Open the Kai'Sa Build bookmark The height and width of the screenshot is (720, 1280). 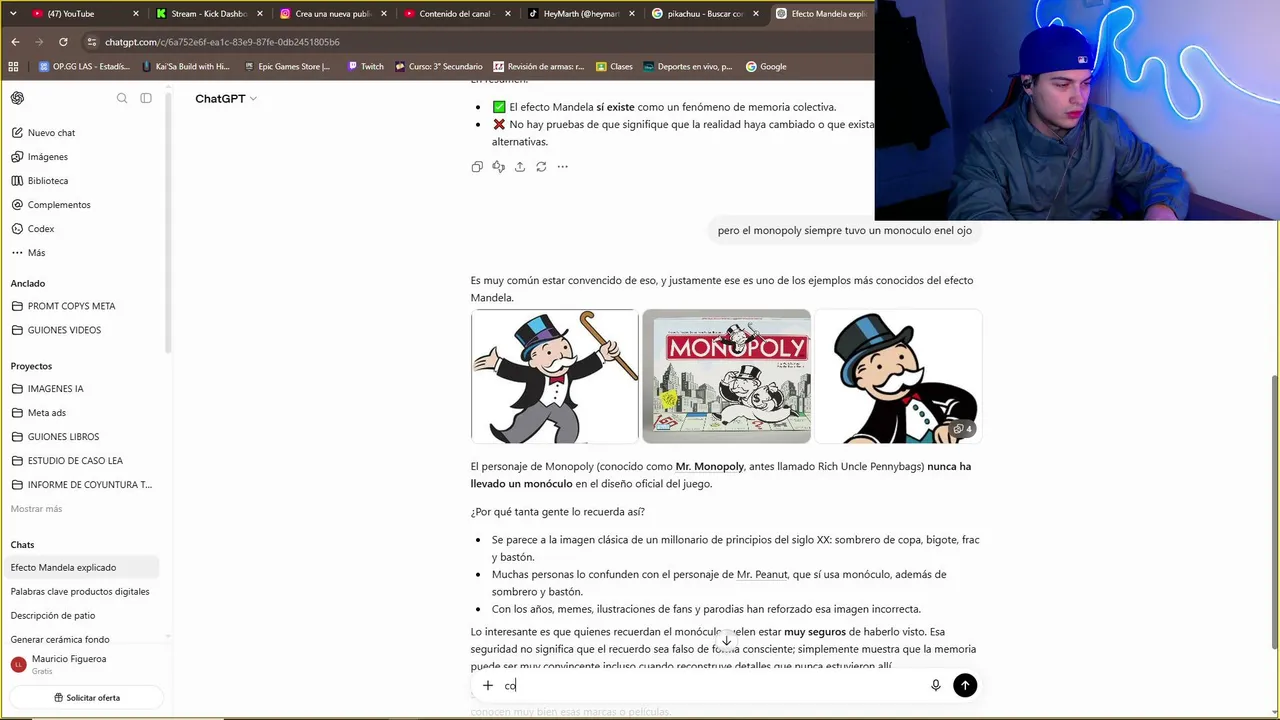[x=186, y=67]
